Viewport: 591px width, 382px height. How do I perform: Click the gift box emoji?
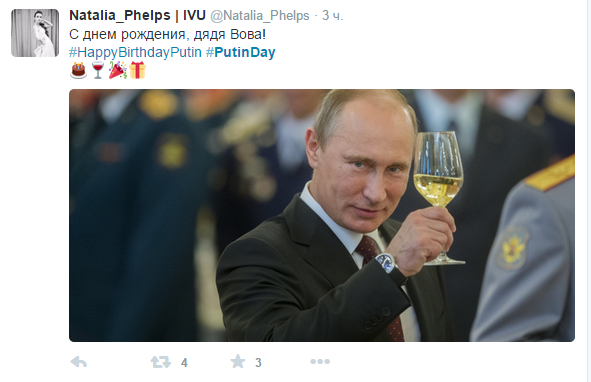pos(137,70)
